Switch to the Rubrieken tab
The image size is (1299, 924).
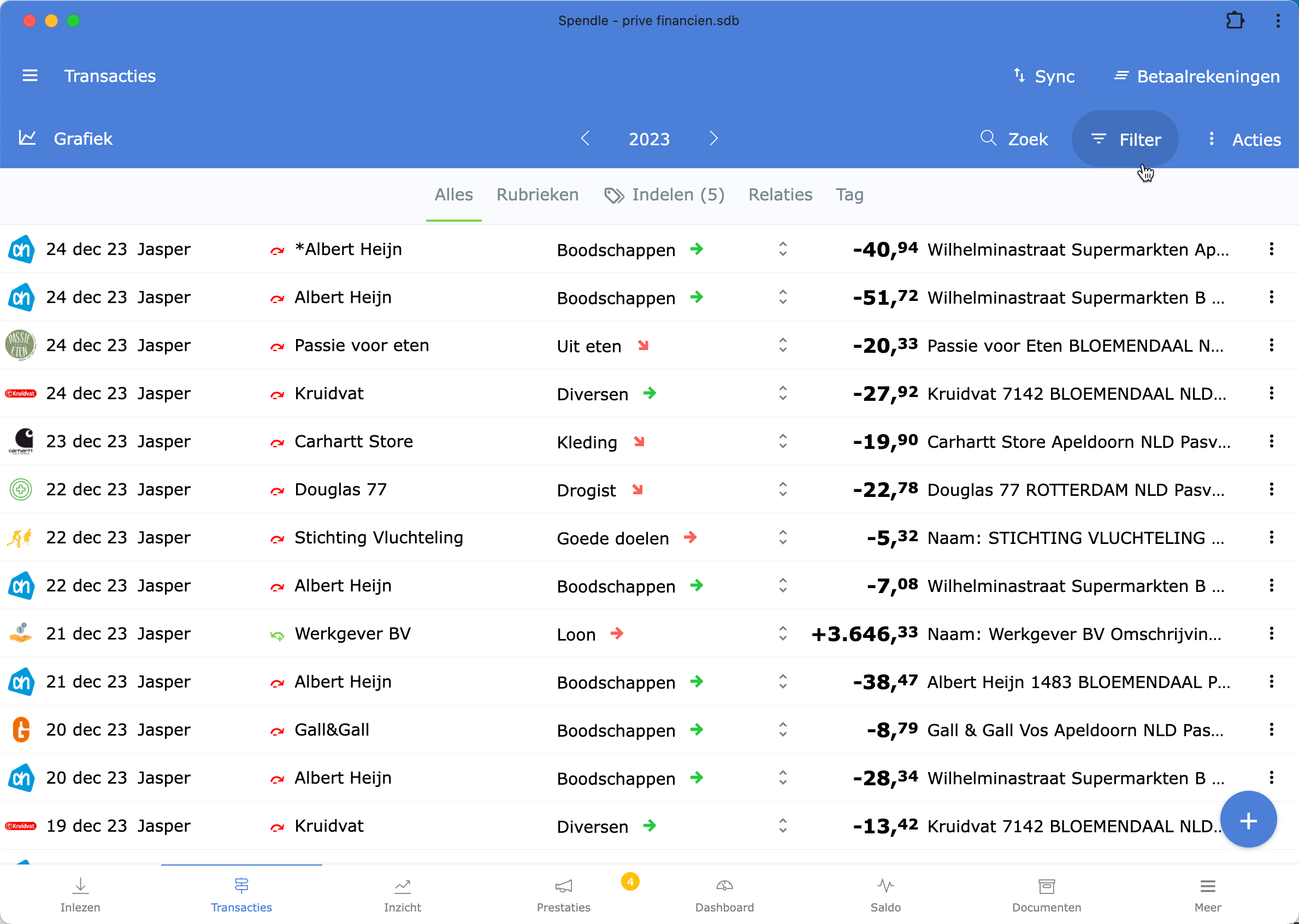click(537, 194)
